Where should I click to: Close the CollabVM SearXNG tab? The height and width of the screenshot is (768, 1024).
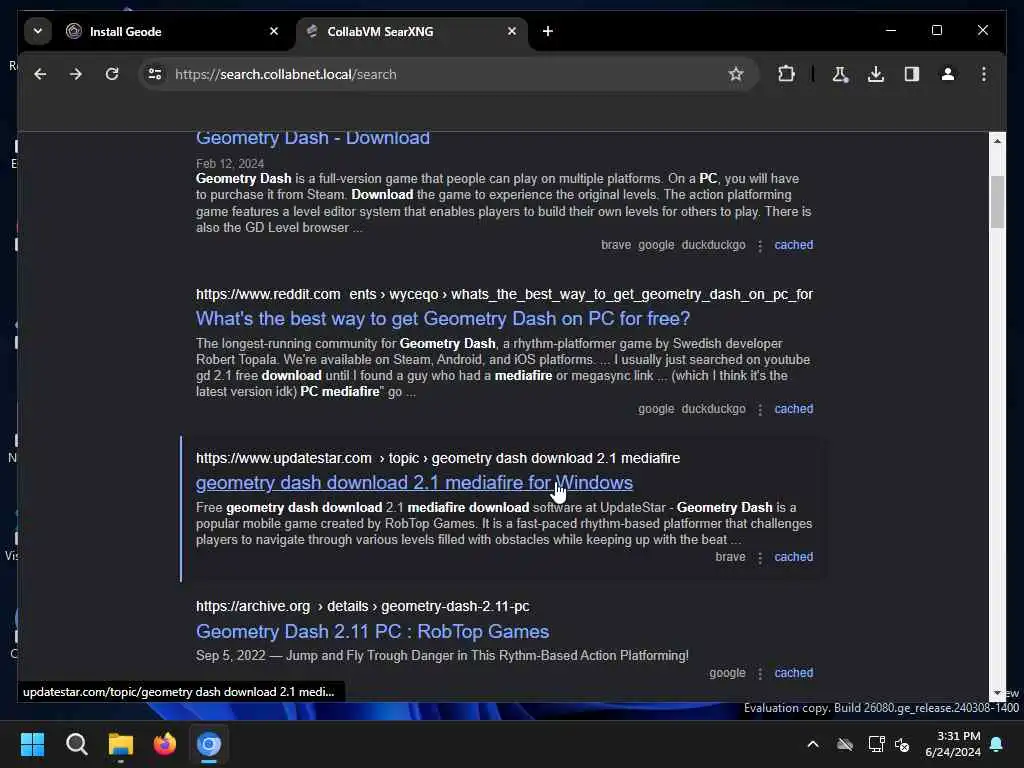(512, 31)
